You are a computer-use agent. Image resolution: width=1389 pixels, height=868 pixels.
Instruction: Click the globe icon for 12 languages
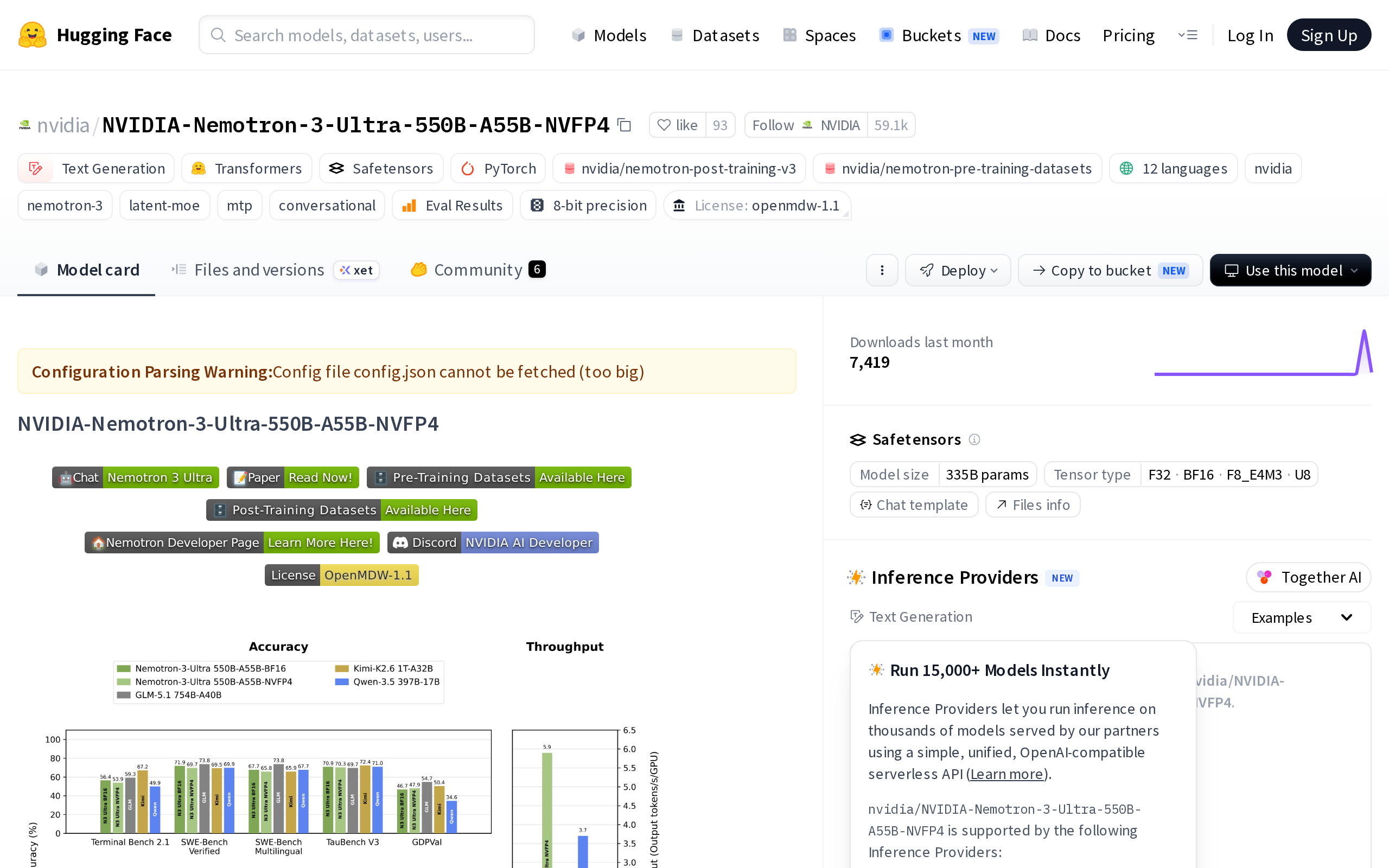(1126, 169)
